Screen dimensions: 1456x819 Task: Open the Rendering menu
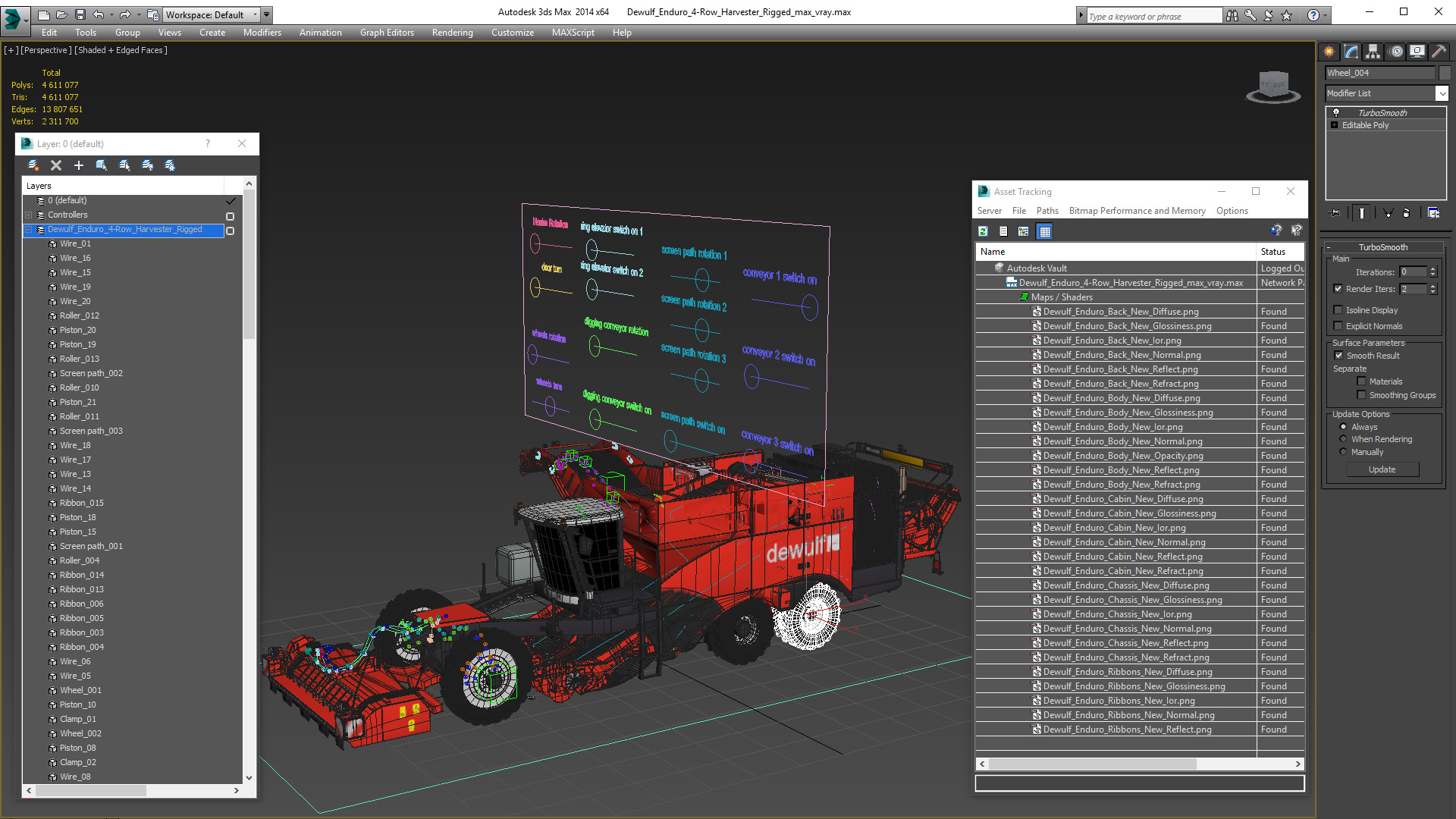coord(452,33)
